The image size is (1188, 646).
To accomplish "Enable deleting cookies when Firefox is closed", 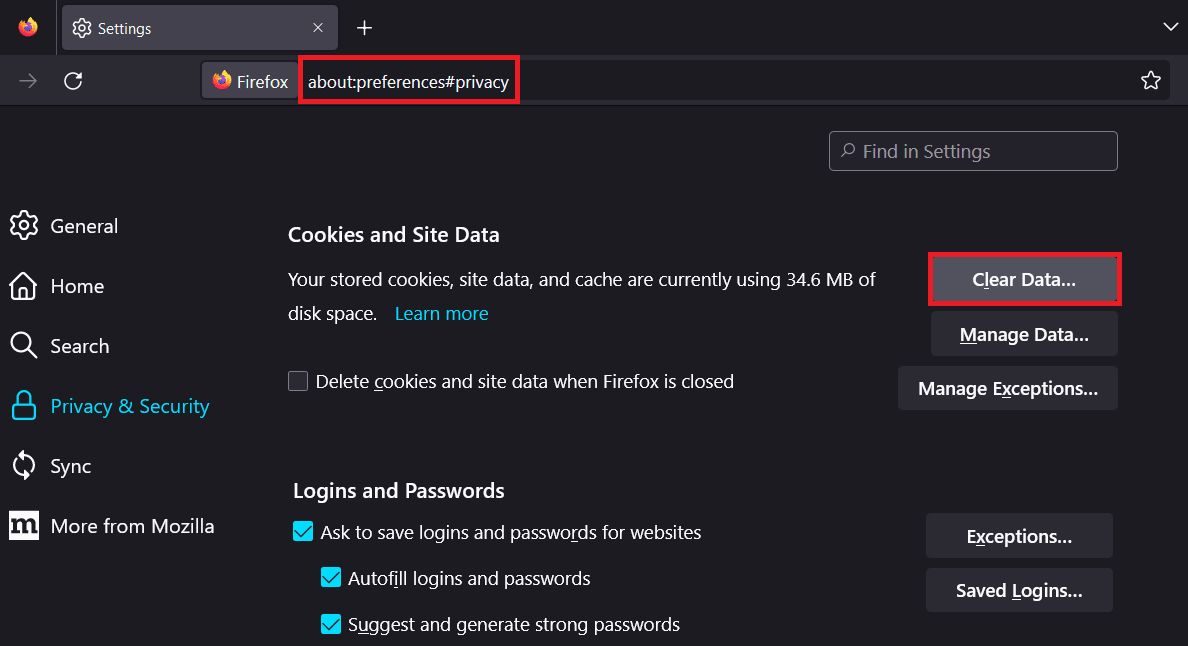I will (x=298, y=381).
